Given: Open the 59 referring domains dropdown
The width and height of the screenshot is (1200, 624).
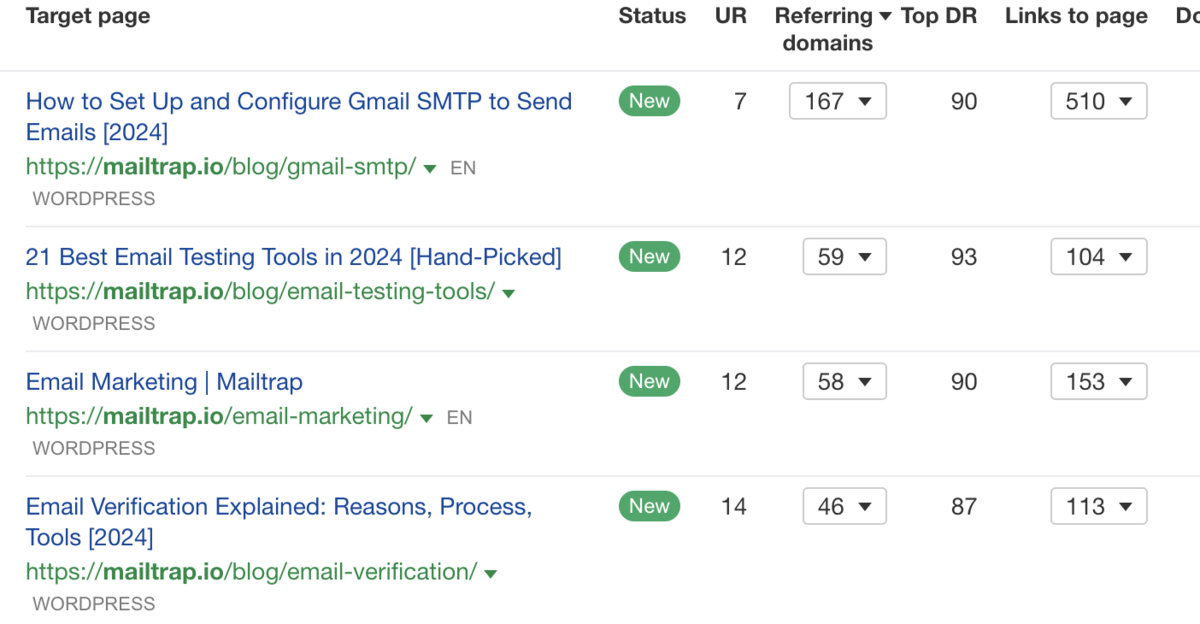Looking at the screenshot, I should click(844, 258).
